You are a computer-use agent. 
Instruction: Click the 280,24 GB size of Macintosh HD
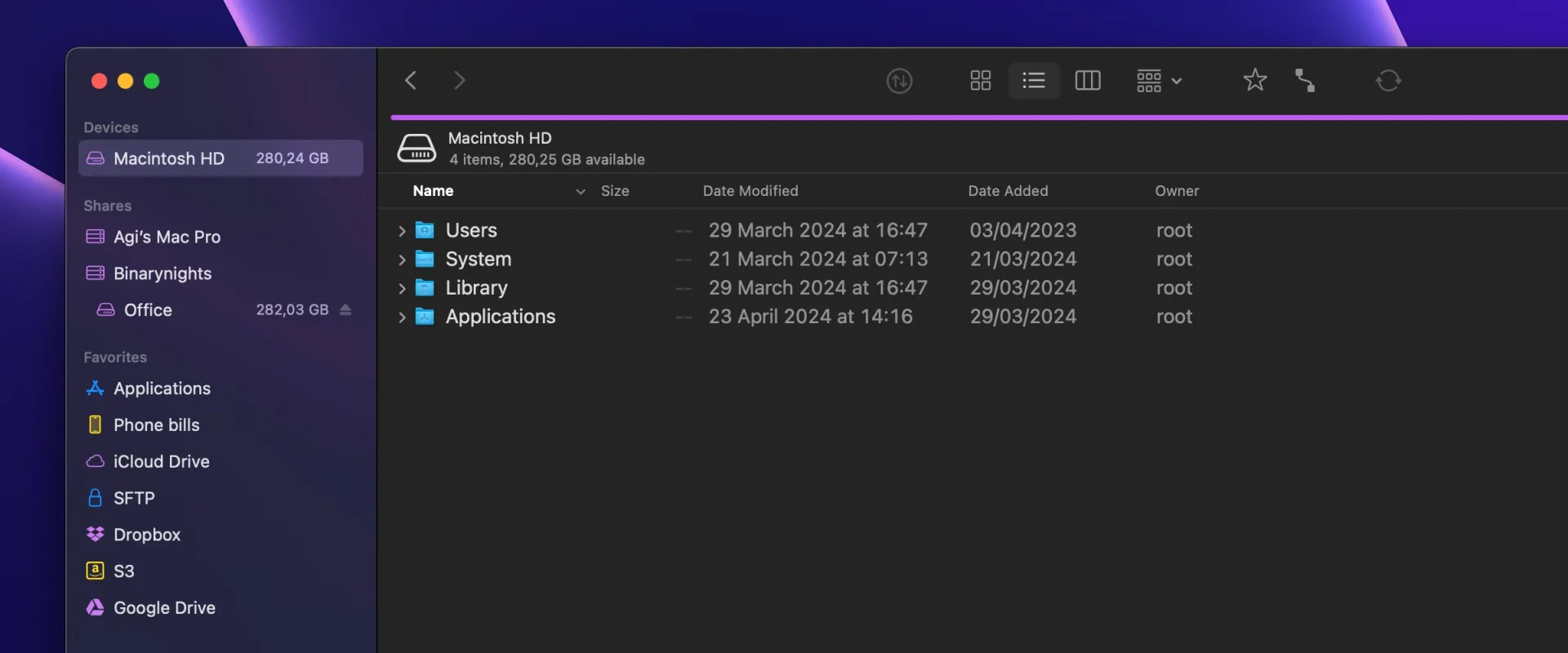tap(292, 158)
